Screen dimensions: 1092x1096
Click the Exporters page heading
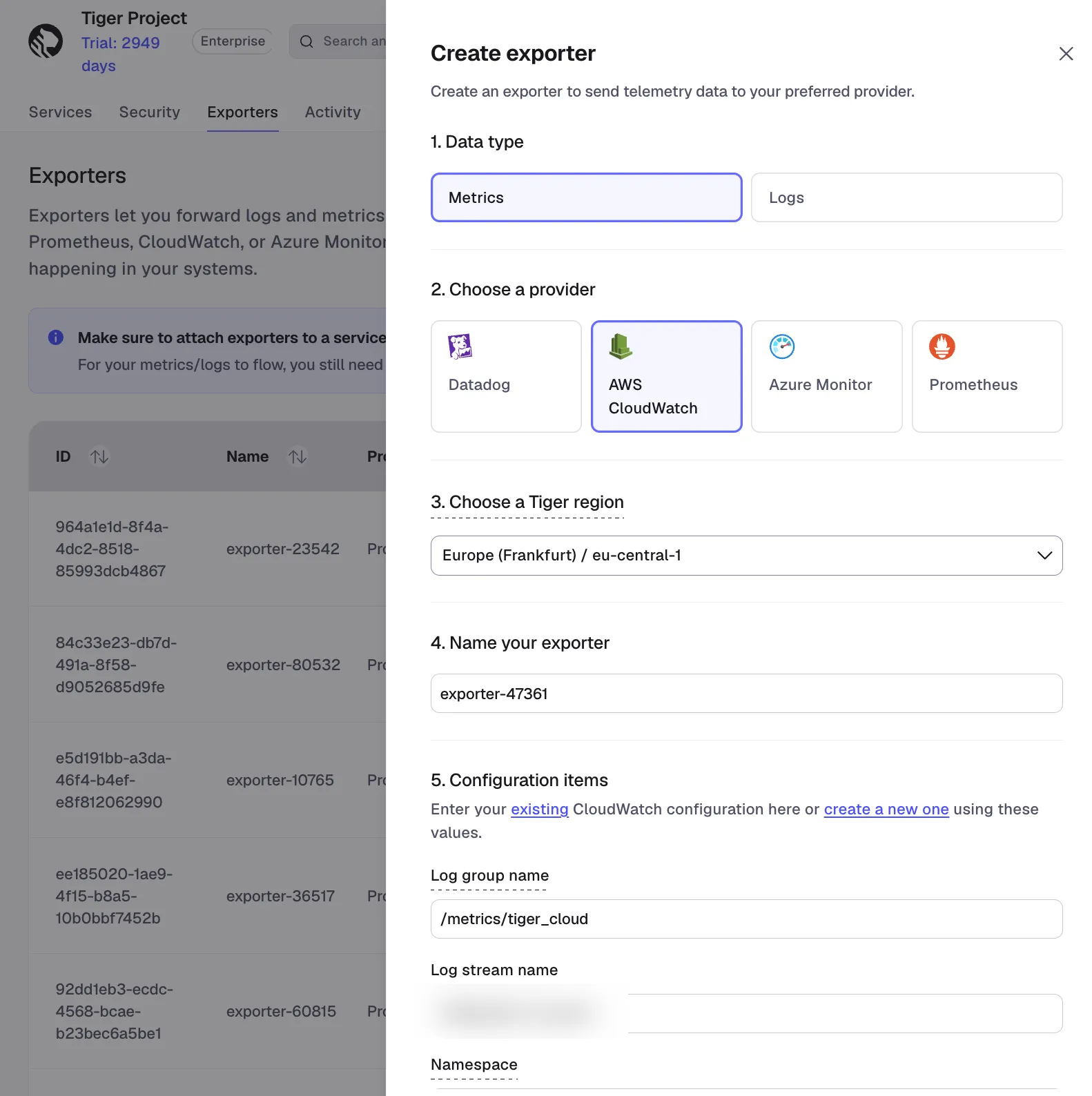coord(77,176)
